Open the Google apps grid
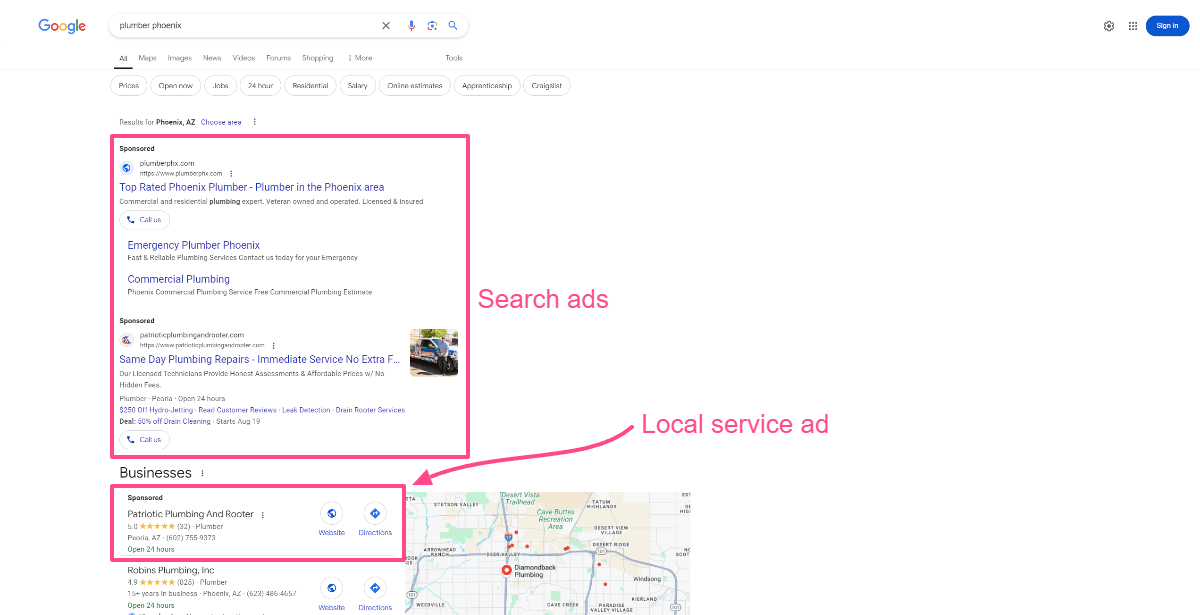The width and height of the screenshot is (1200, 615). click(x=1133, y=26)
